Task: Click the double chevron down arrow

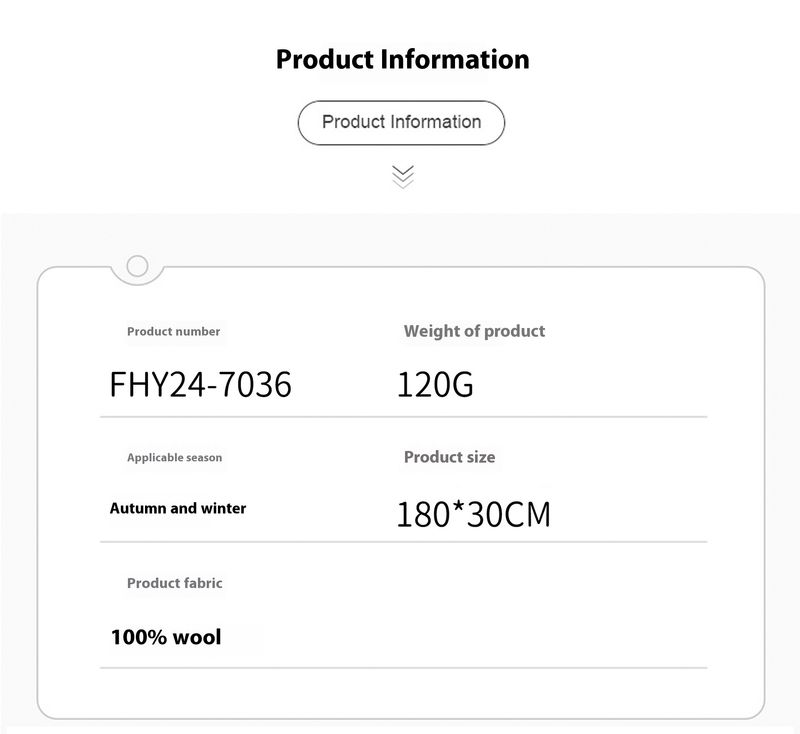Action: (x=402, y=177)
